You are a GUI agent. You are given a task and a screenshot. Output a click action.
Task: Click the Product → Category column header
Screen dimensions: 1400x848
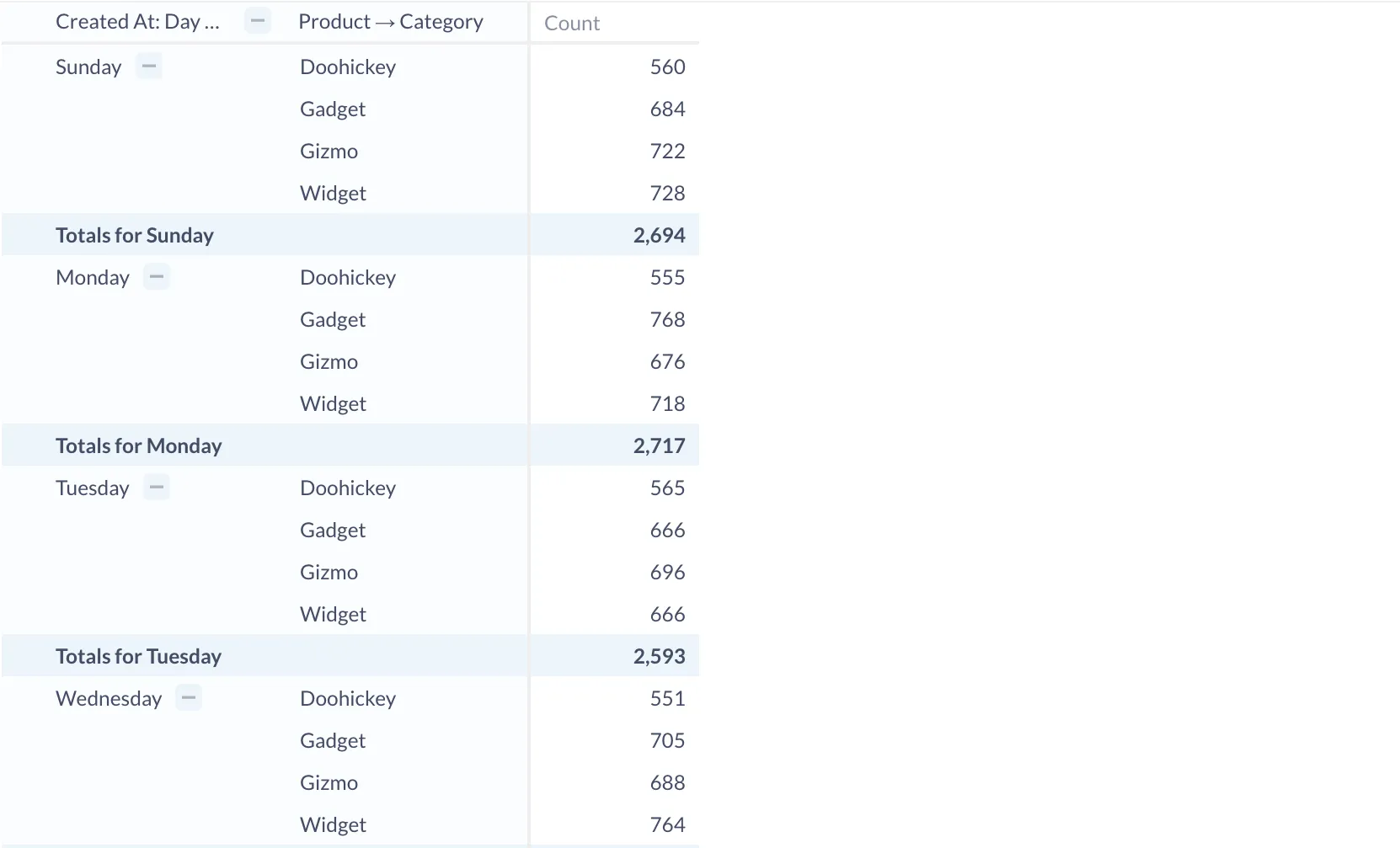tap(391, 21)
